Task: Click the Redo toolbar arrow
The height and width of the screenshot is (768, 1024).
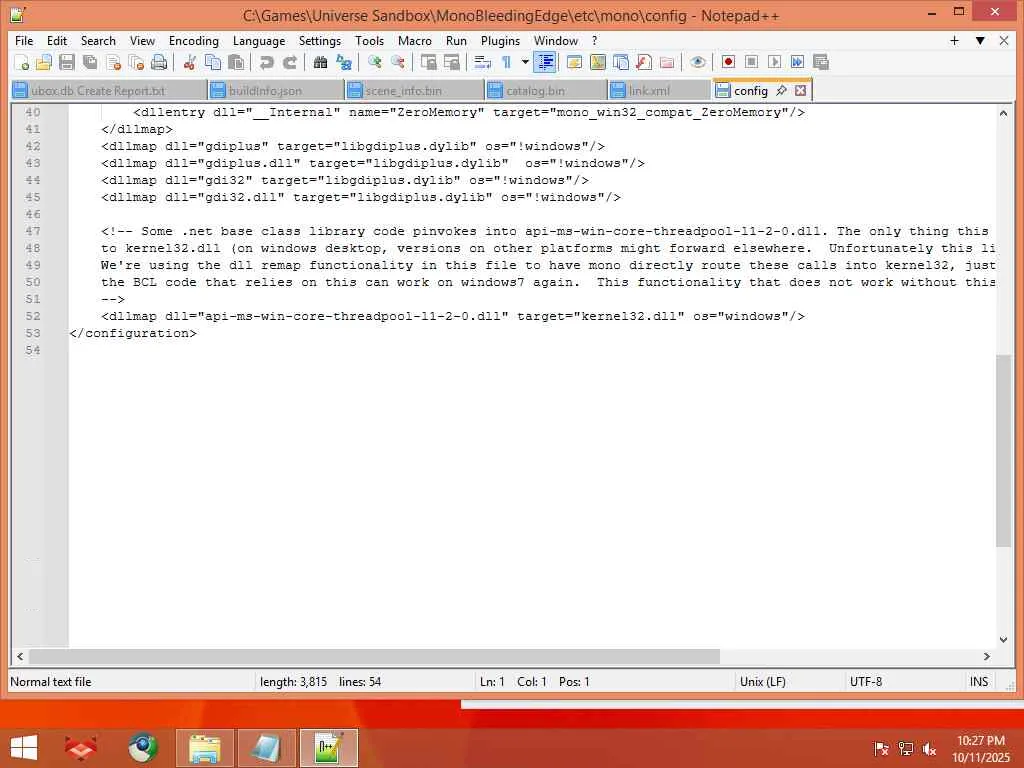Action: (x=289, y=62)
